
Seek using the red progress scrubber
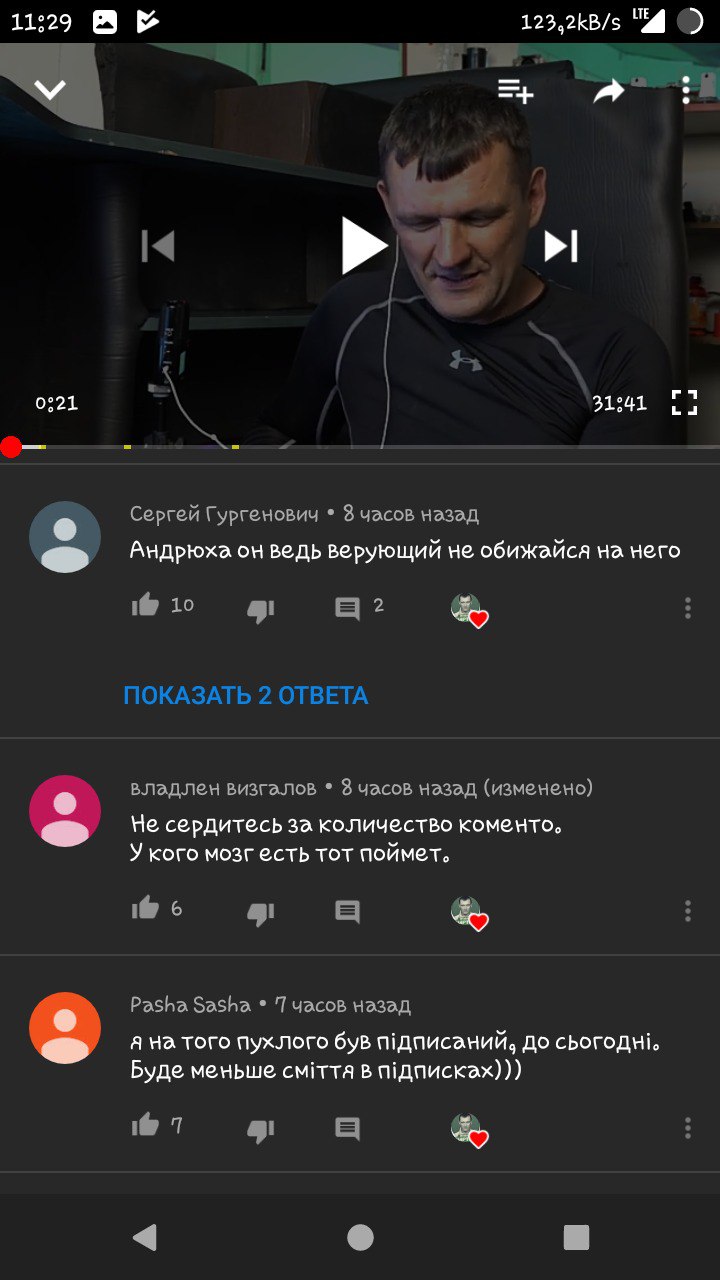click(x=11, y=447)
